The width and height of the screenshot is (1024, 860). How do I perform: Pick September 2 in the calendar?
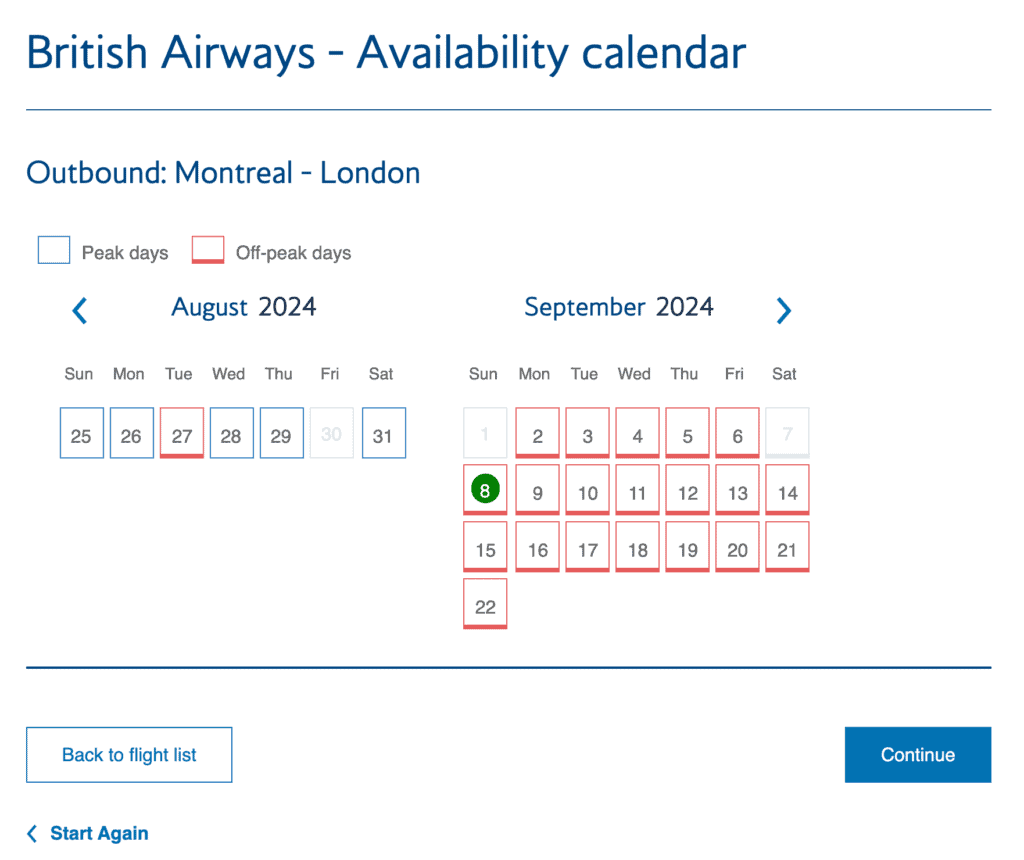537,433
